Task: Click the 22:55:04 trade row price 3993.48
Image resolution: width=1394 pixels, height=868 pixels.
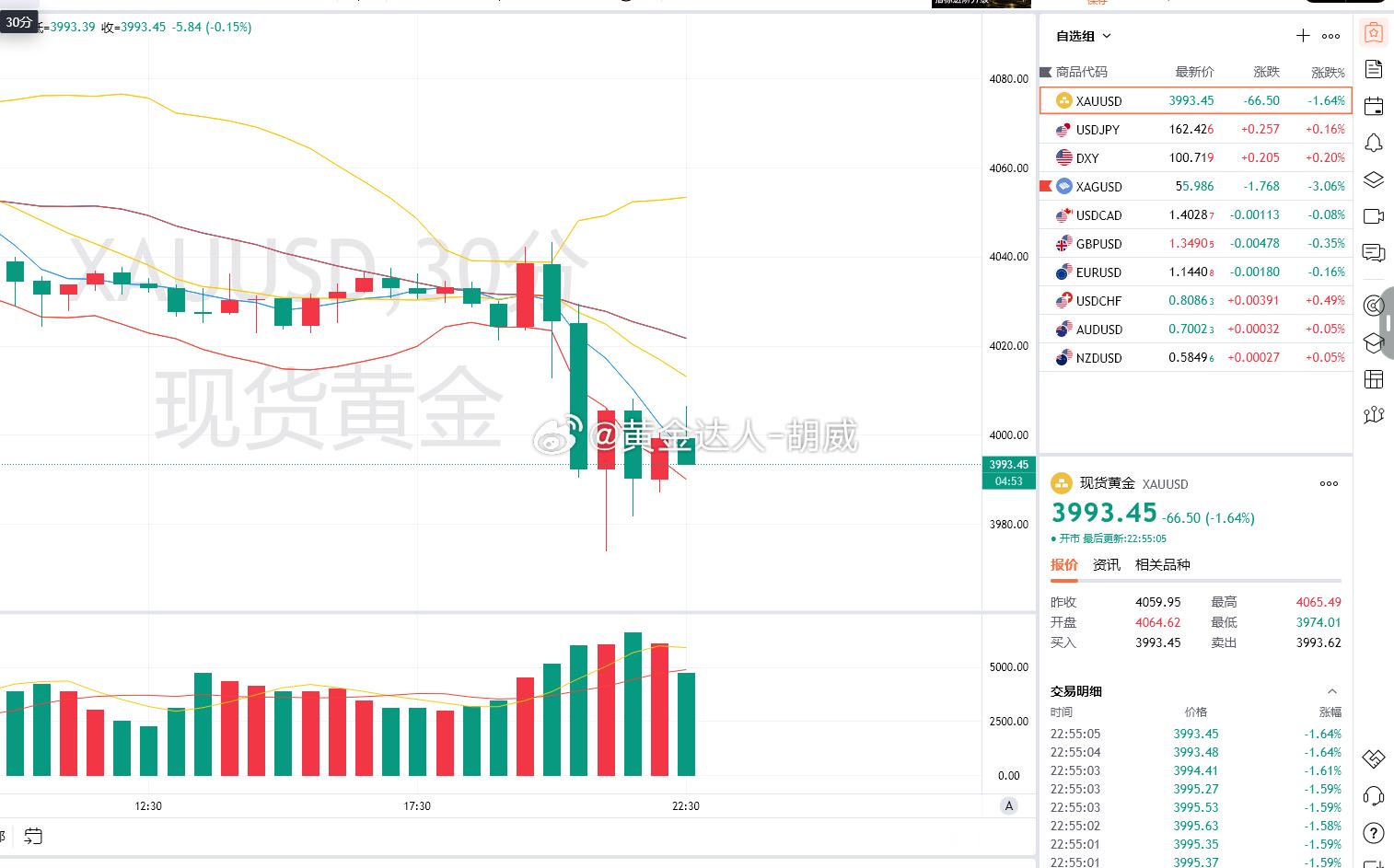Action: [1195, 752]
